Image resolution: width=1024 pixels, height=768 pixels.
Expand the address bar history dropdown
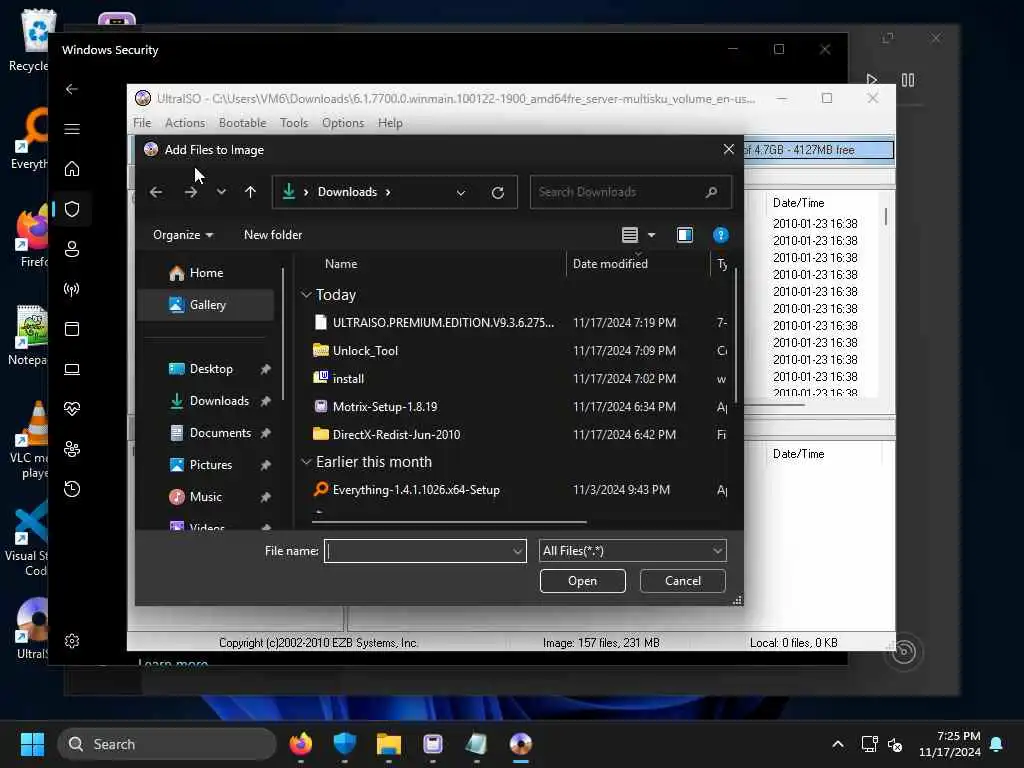(x=460, y=193)
